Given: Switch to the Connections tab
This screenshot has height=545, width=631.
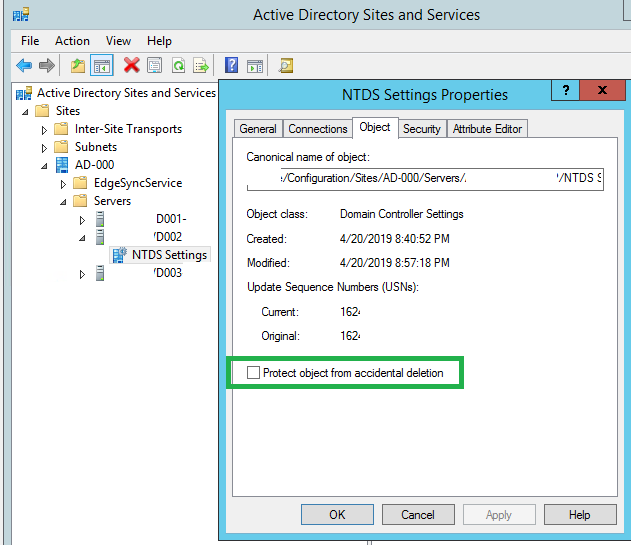Looking at the screenshot, I should click(x=318, y=129).
